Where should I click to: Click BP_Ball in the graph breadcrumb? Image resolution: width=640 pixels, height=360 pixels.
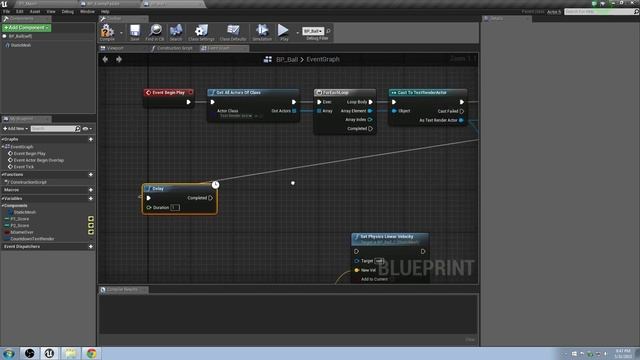point(287,59)
